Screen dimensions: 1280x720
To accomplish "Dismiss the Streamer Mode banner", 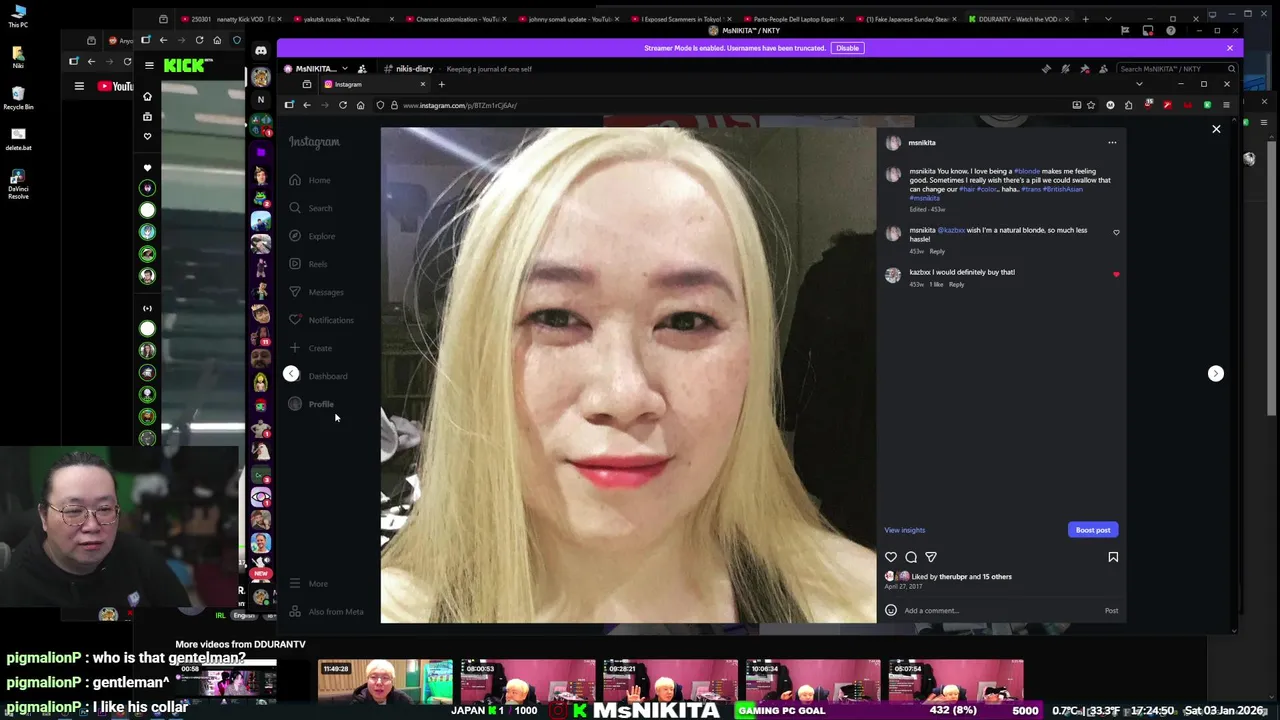I will pos(1230,48).
